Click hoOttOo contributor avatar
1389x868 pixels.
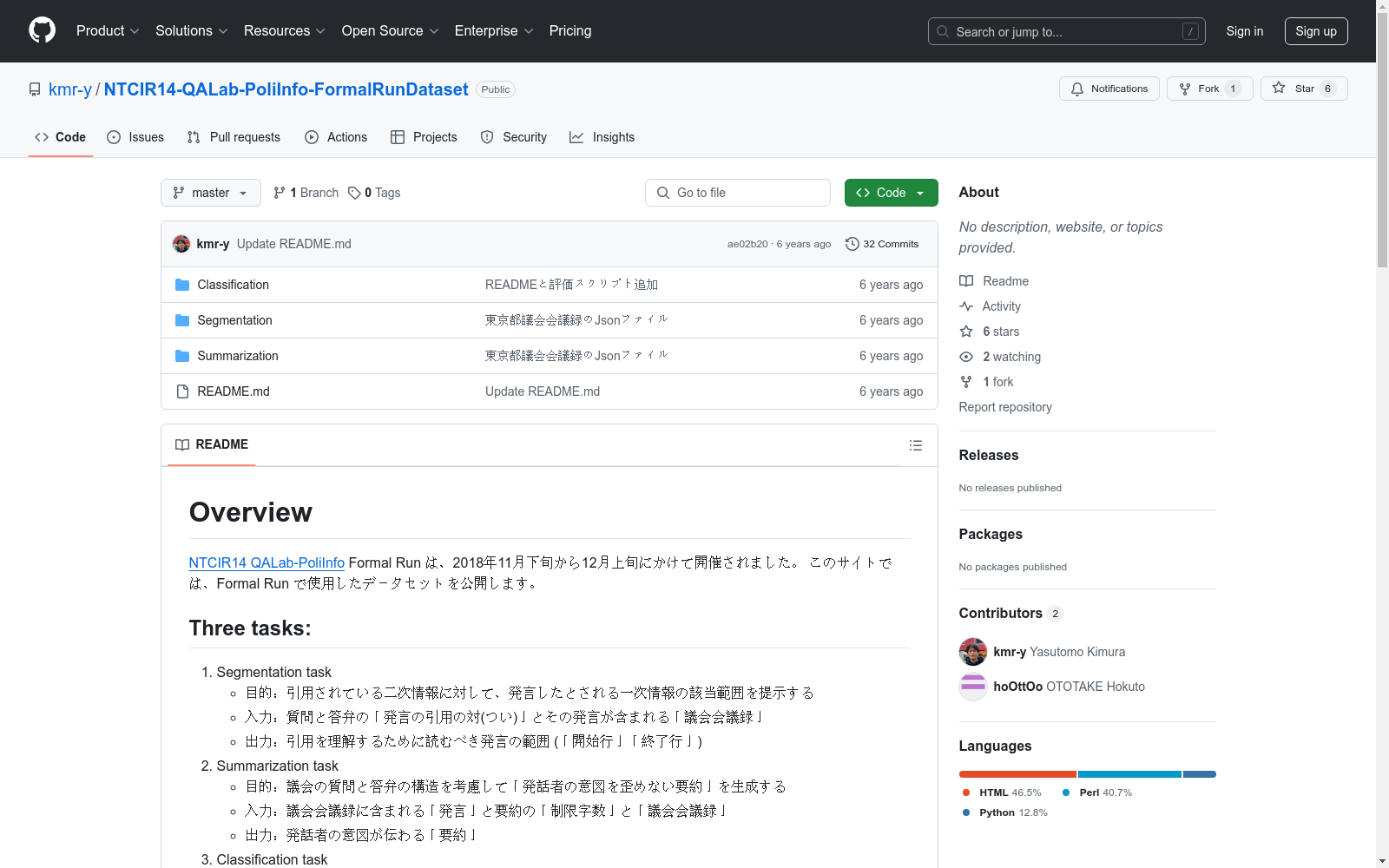[x=973, y=687]
